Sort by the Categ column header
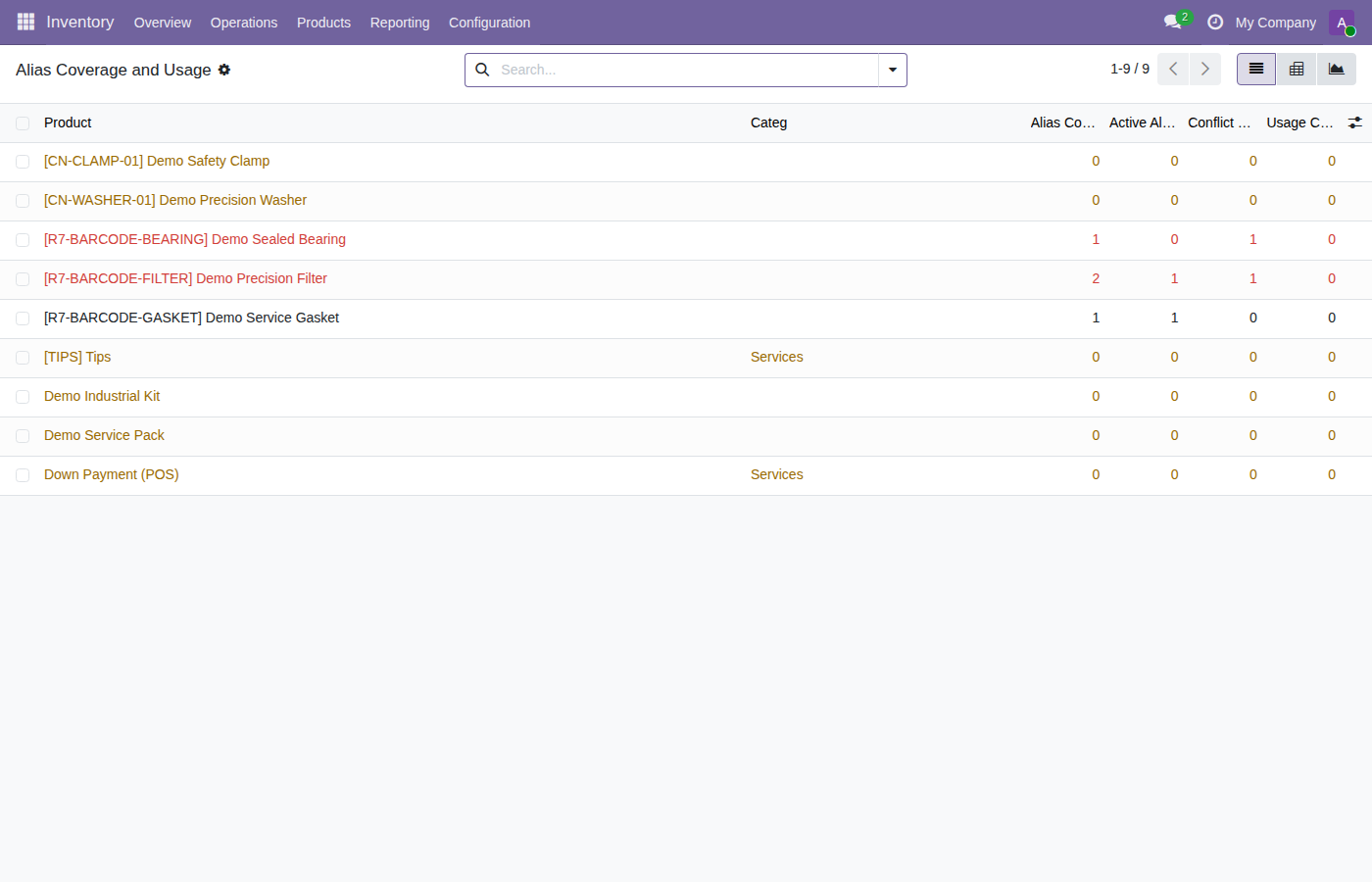Viewport: 1372px width, 882px height. 769,122
